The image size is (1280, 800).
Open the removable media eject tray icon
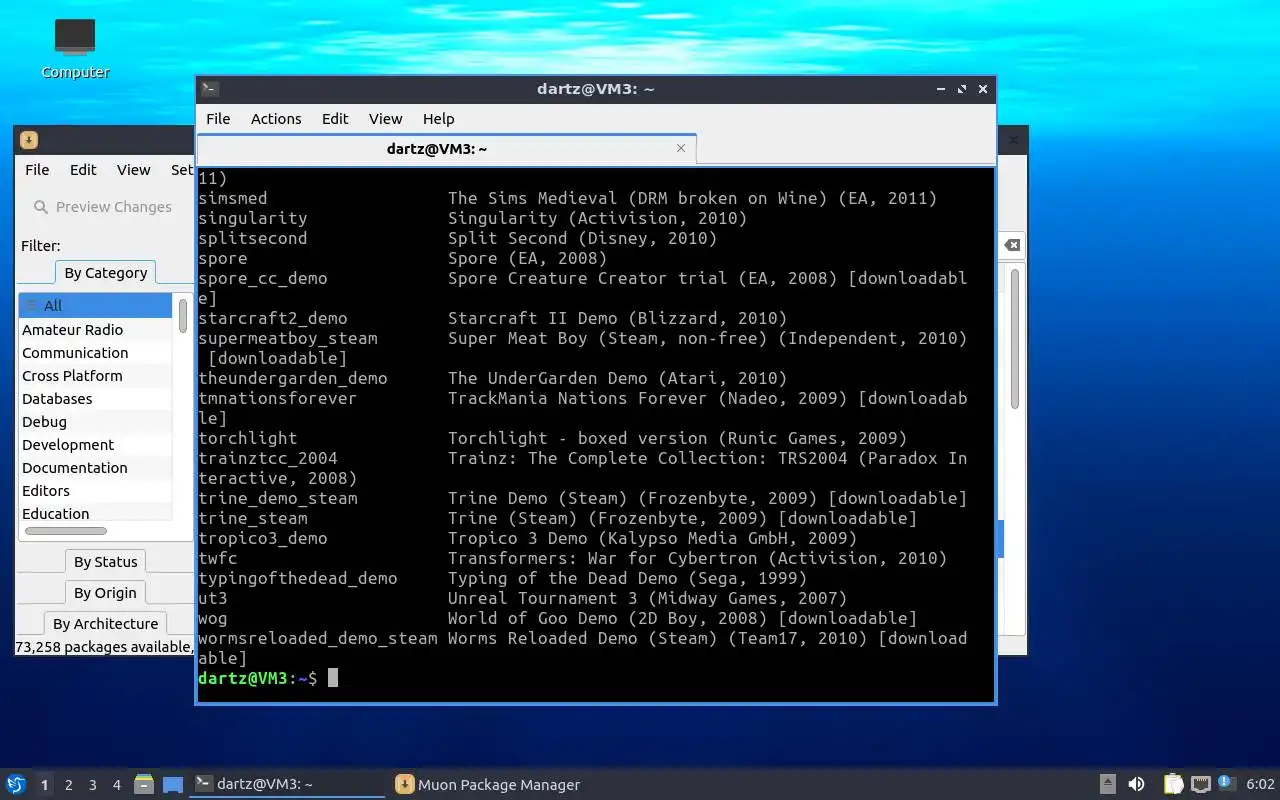click(x=1108, y=784)
